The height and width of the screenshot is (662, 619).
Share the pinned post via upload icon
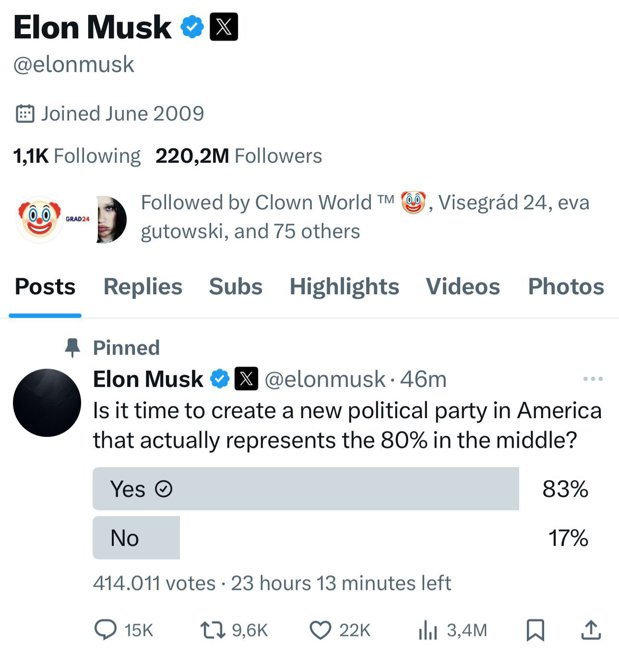coord(591,630)
